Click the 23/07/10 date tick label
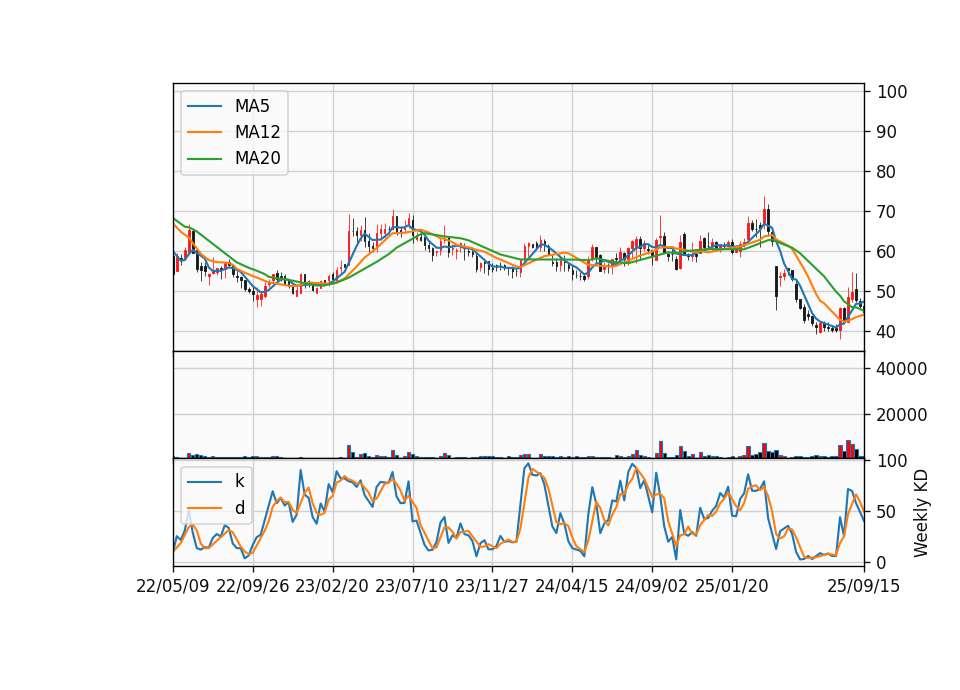Viewport: 960px width, 690px height. click(x=412, y=586)
